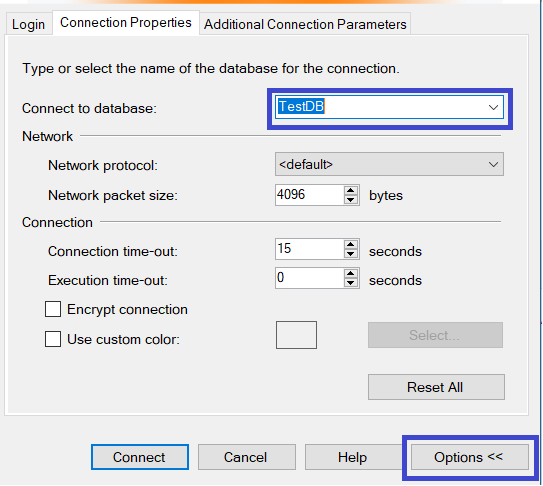Decrease Network packet size with down arrow

(x=351, y=200)
